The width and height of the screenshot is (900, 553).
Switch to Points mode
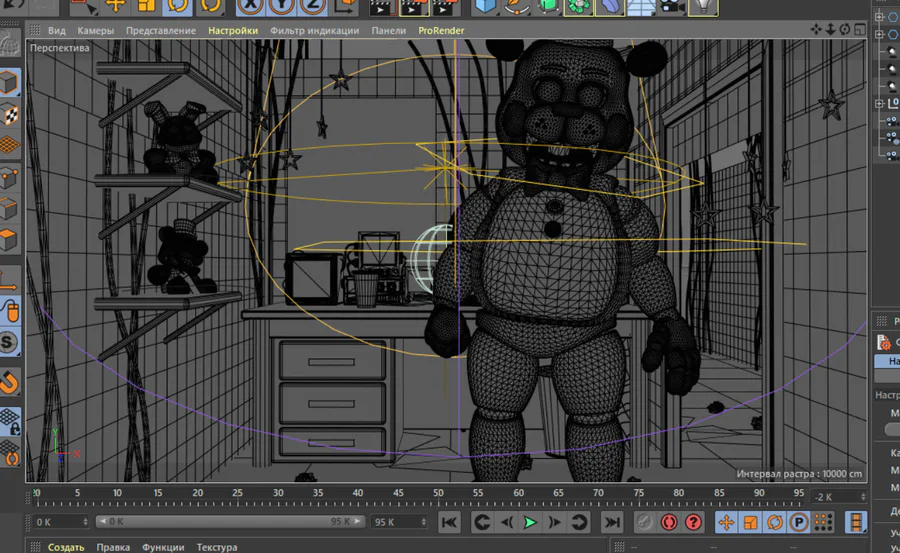point(9,177)
